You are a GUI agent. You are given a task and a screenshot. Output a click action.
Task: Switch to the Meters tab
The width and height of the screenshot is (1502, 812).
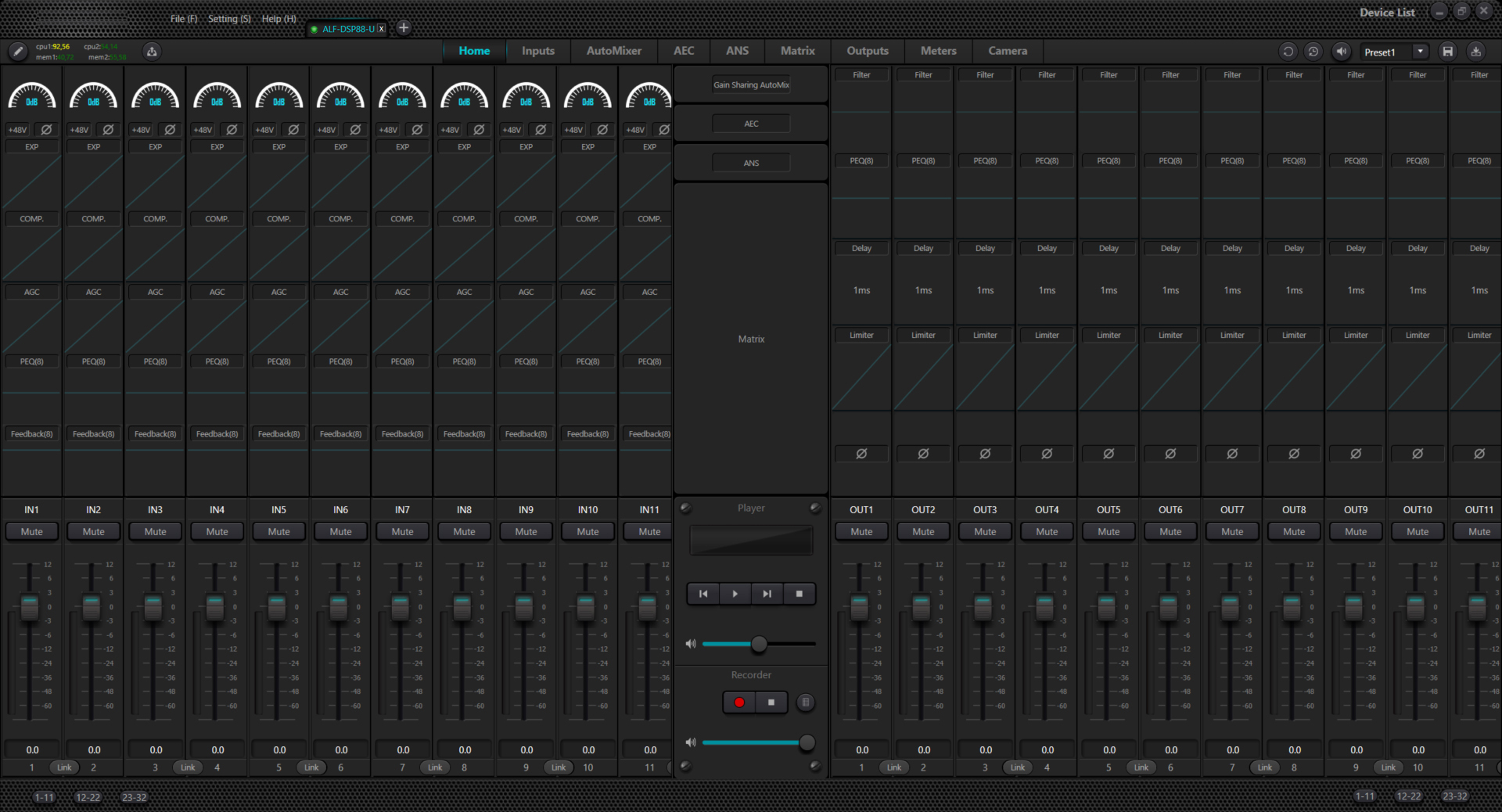coord(939,51)
